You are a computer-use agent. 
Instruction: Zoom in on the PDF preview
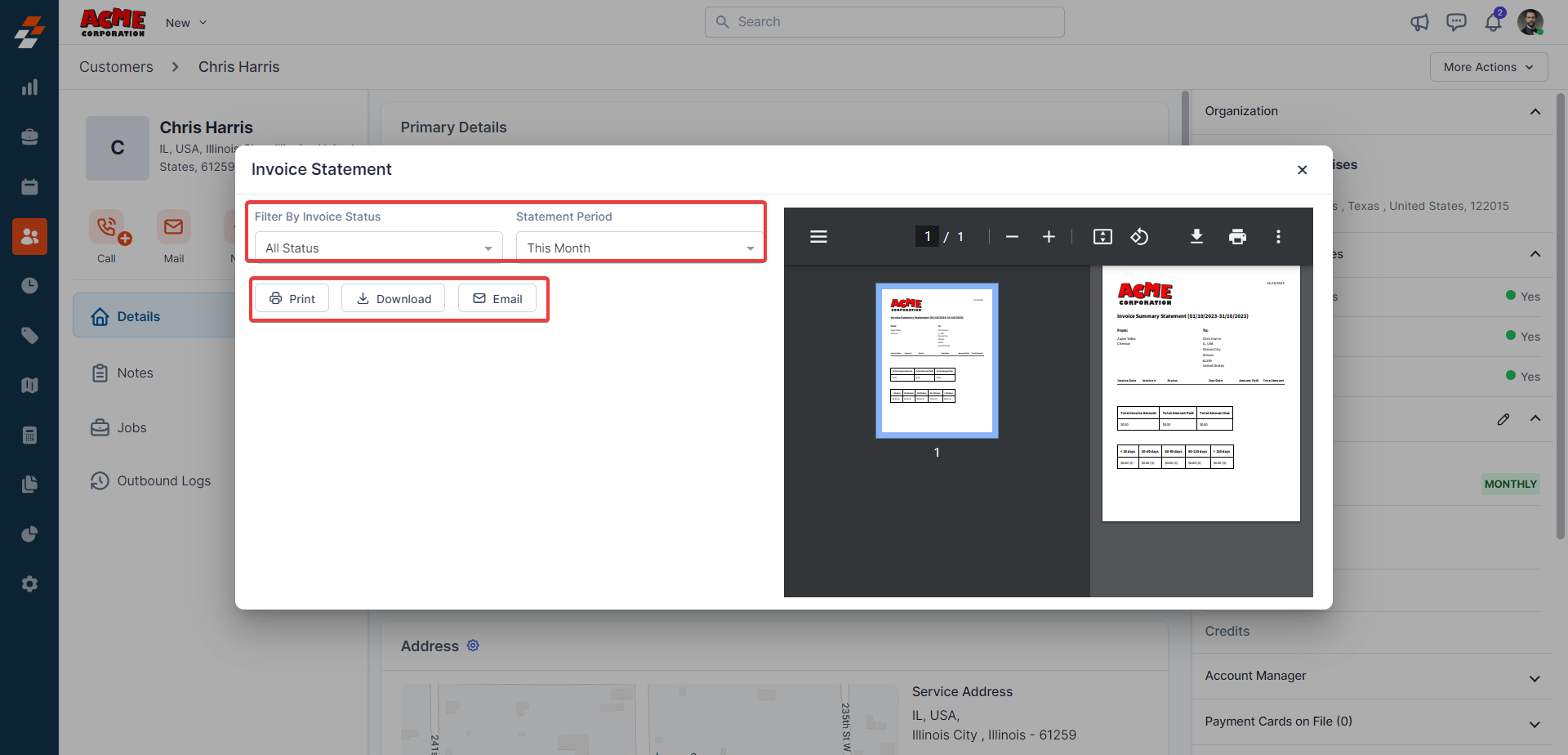tap(1049, 237)
